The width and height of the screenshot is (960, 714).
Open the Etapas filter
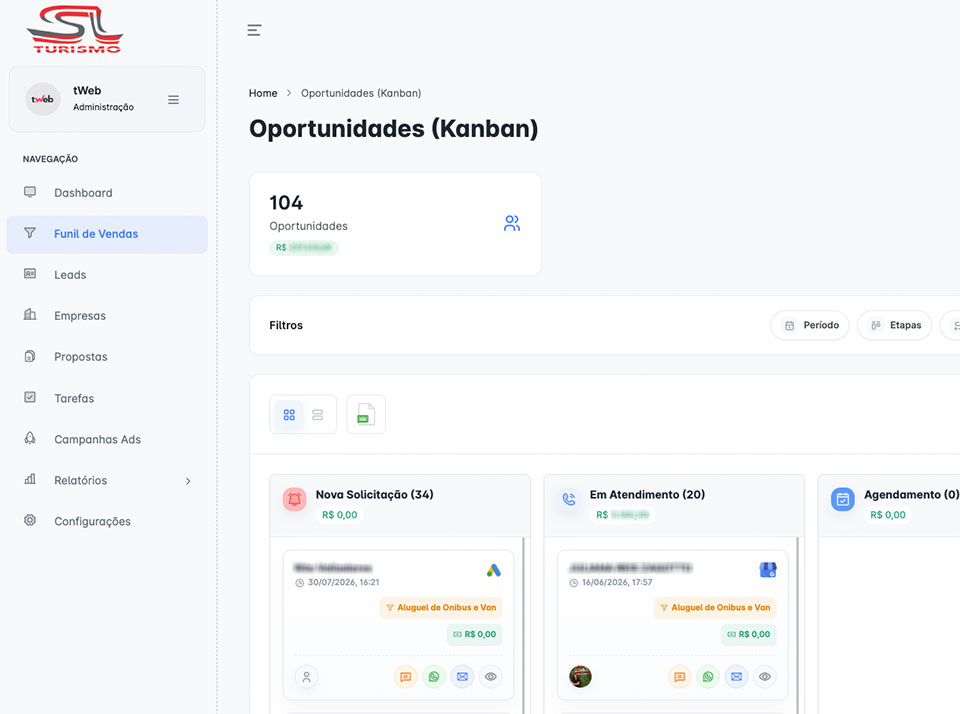[894, 325]
